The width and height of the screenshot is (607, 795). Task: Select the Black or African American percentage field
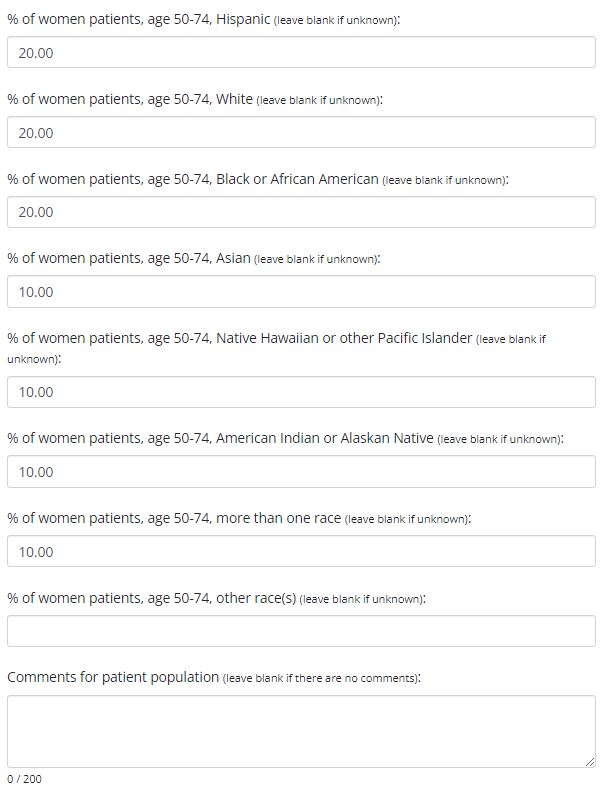300,212
